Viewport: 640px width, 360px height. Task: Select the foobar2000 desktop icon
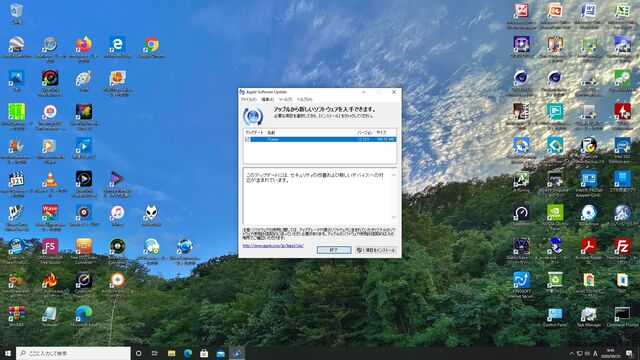151,213
